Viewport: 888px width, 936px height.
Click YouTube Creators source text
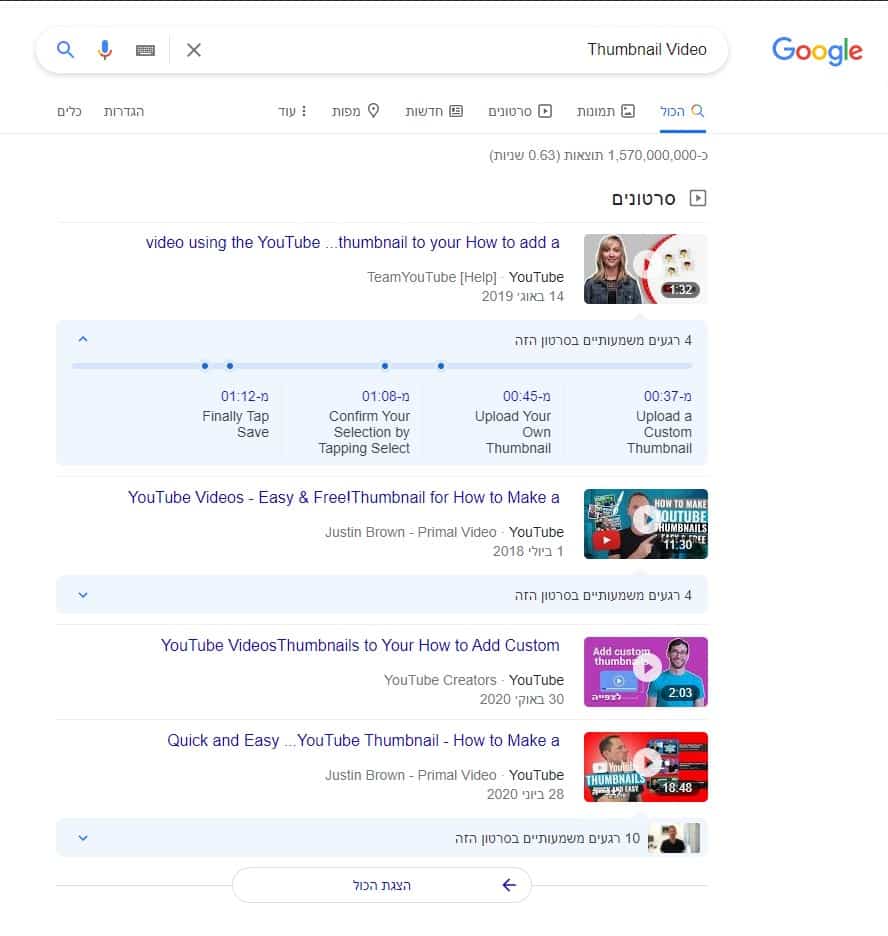click(x=440, y=680)
